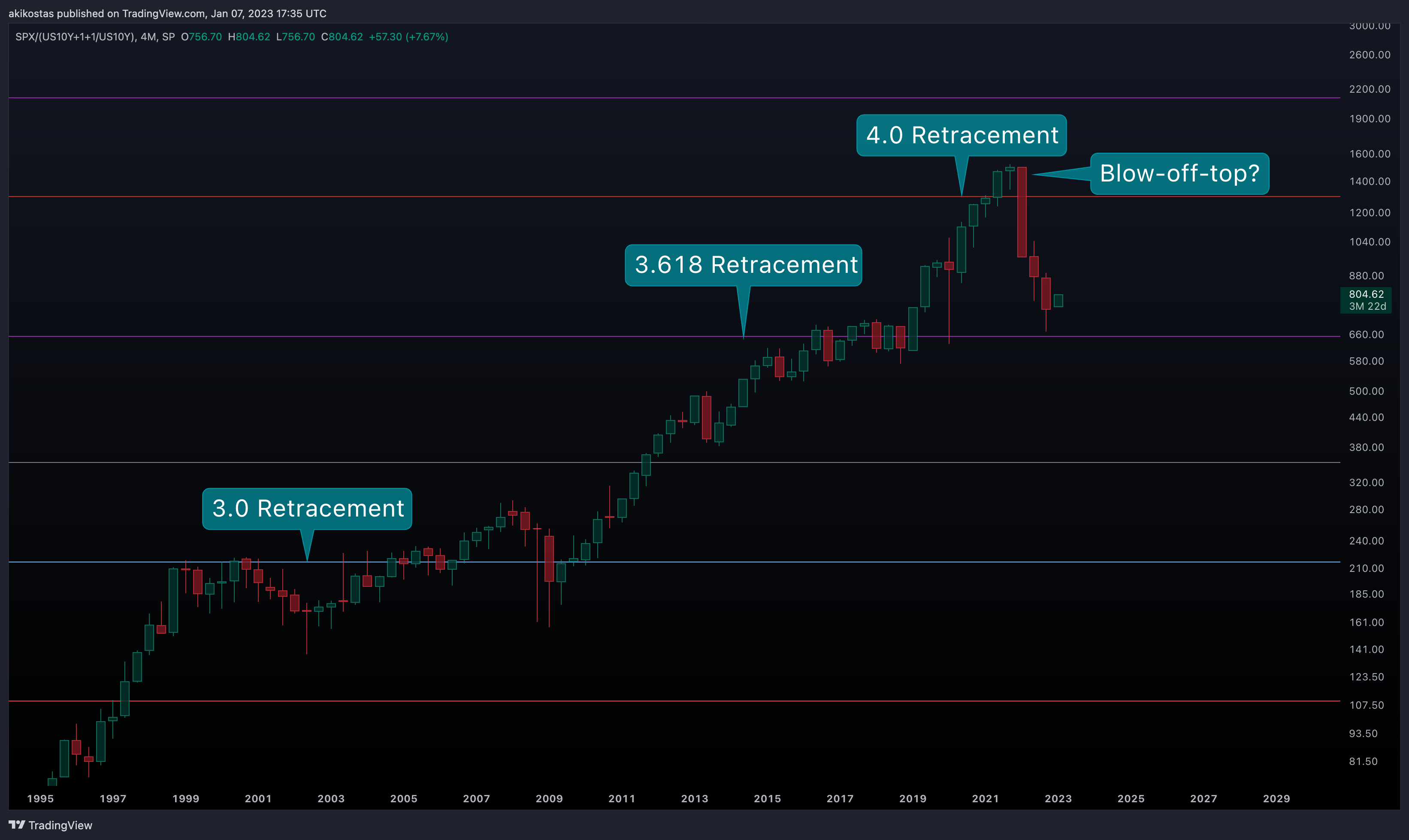Click the low value L756.70
Viewport: 1409px width, 840px height.
tap(296, 37)
